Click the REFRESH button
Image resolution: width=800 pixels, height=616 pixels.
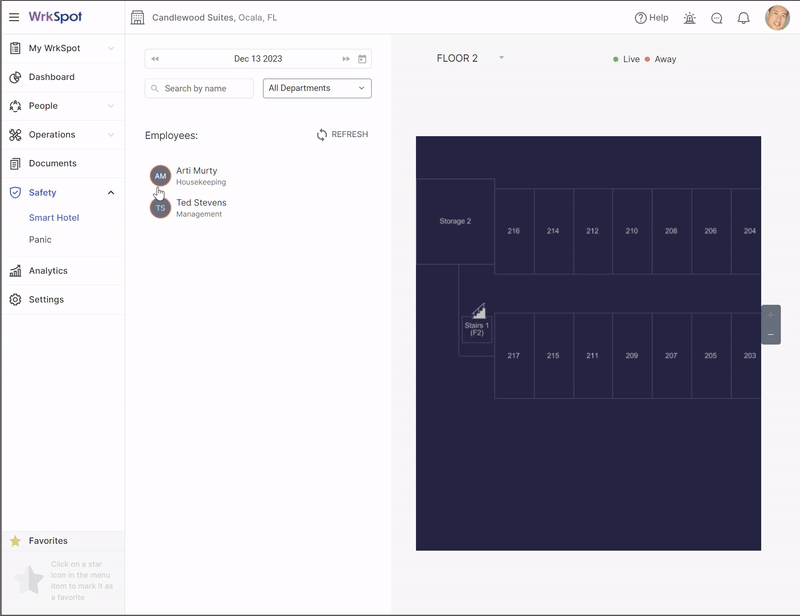click(x=342, y=135)
